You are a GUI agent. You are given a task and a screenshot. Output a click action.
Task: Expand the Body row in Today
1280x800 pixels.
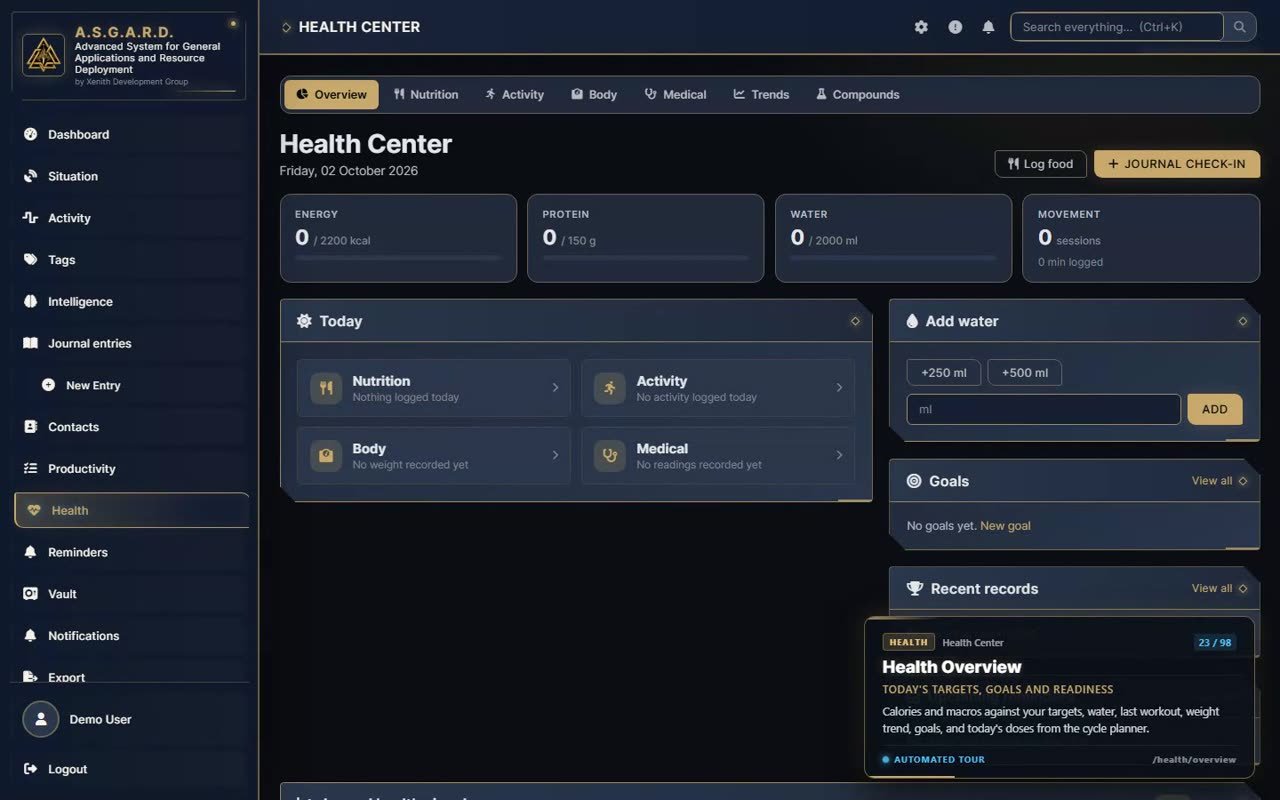(x=434, y=456)
